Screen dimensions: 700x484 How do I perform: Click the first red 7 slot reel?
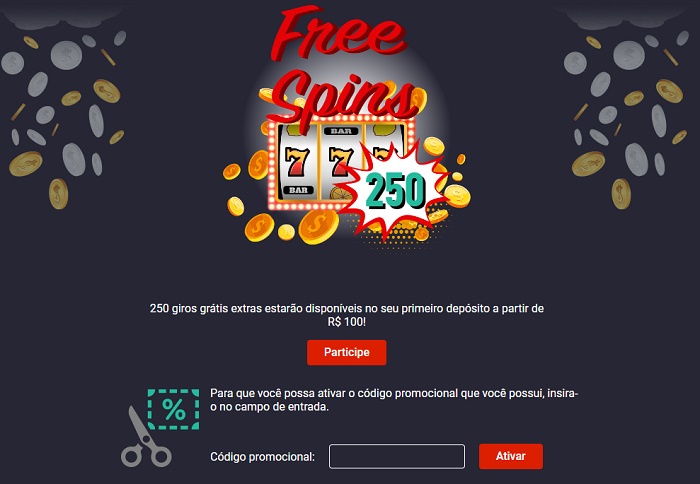(297, 162)
